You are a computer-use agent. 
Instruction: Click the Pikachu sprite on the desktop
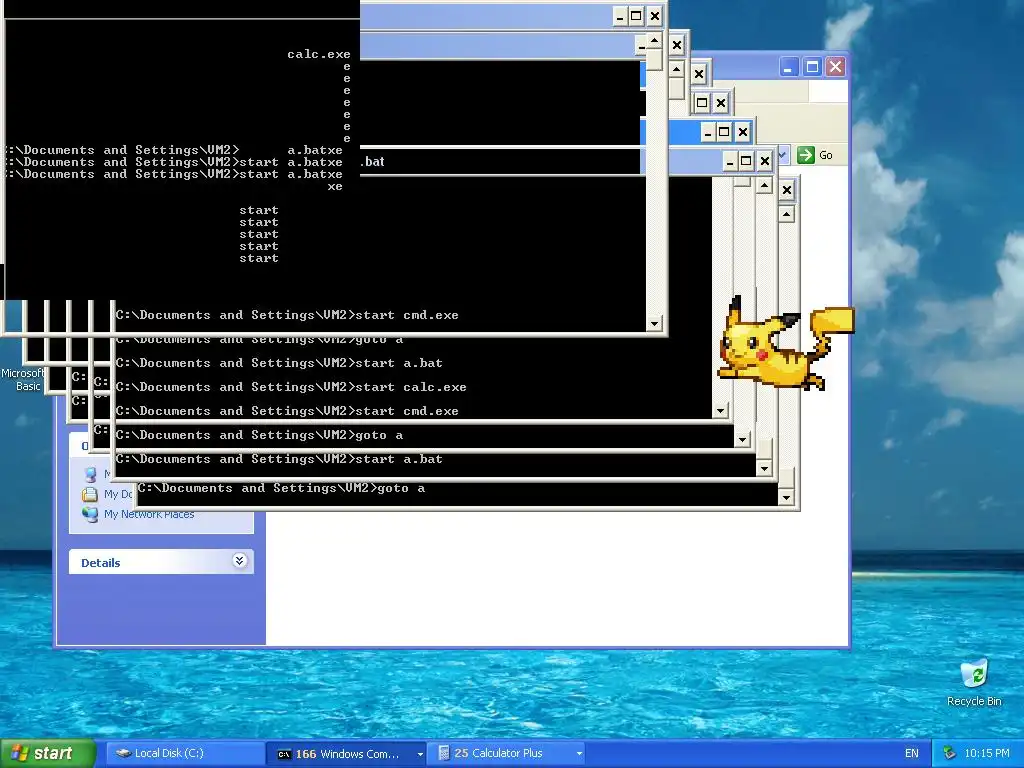[785, 345]
